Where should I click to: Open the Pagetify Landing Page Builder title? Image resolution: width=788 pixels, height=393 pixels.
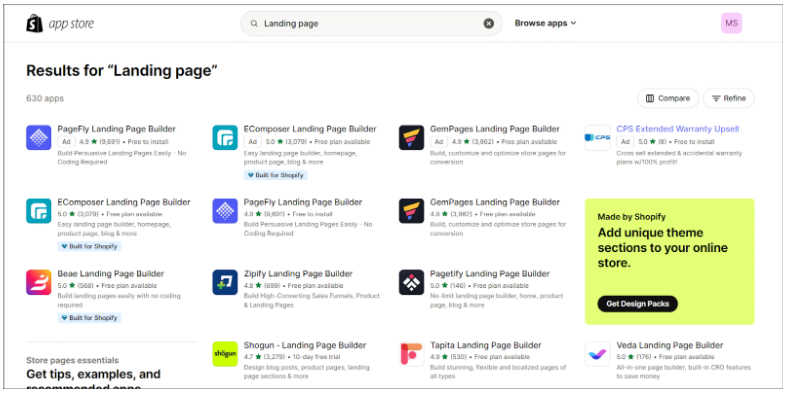[x=490, y=274]
